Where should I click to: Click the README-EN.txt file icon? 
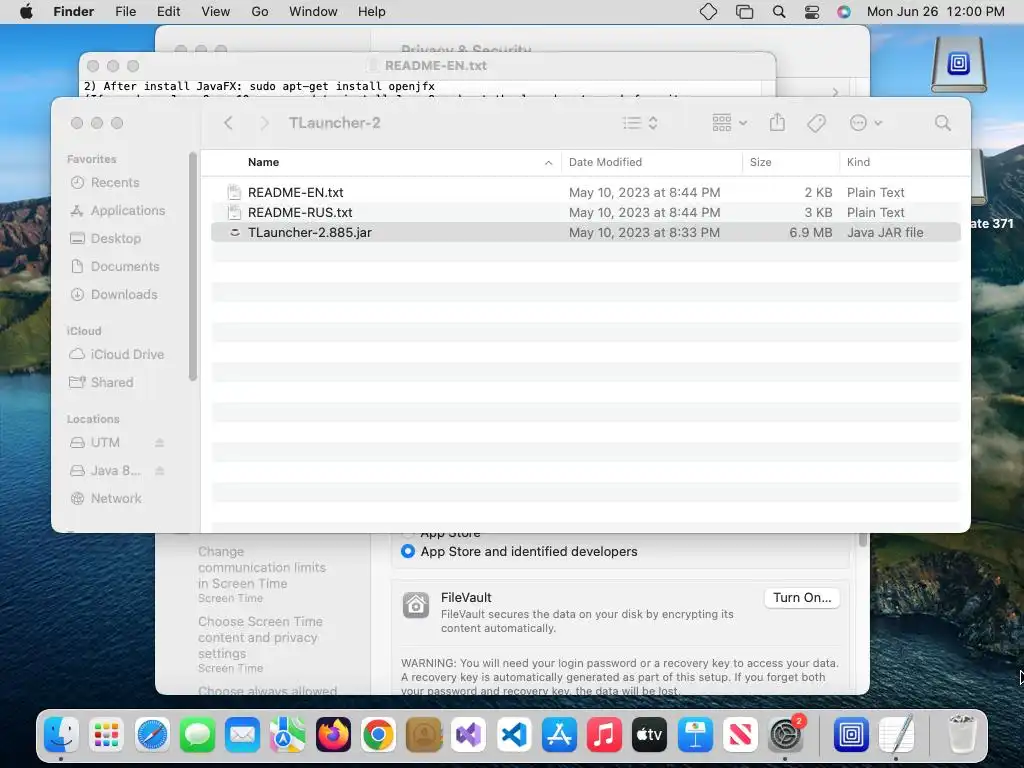click(x=234, y=193)
